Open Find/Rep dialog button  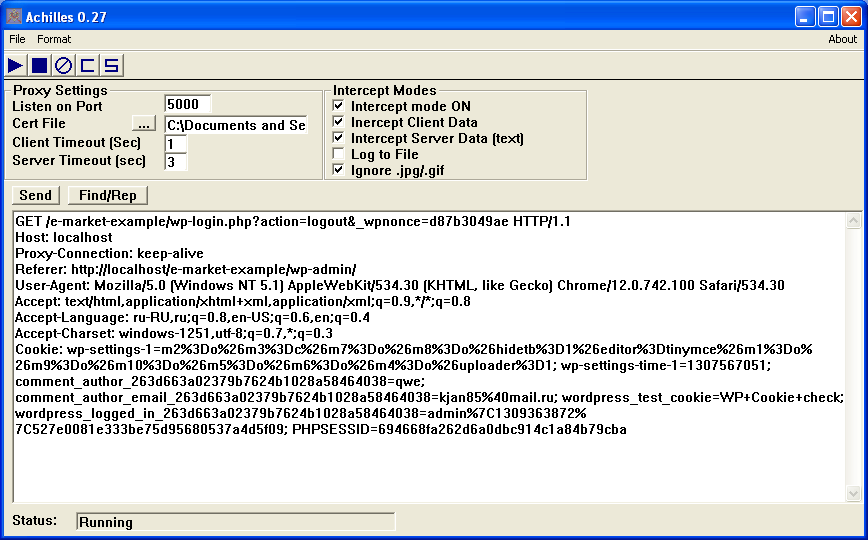coord(108,195)
